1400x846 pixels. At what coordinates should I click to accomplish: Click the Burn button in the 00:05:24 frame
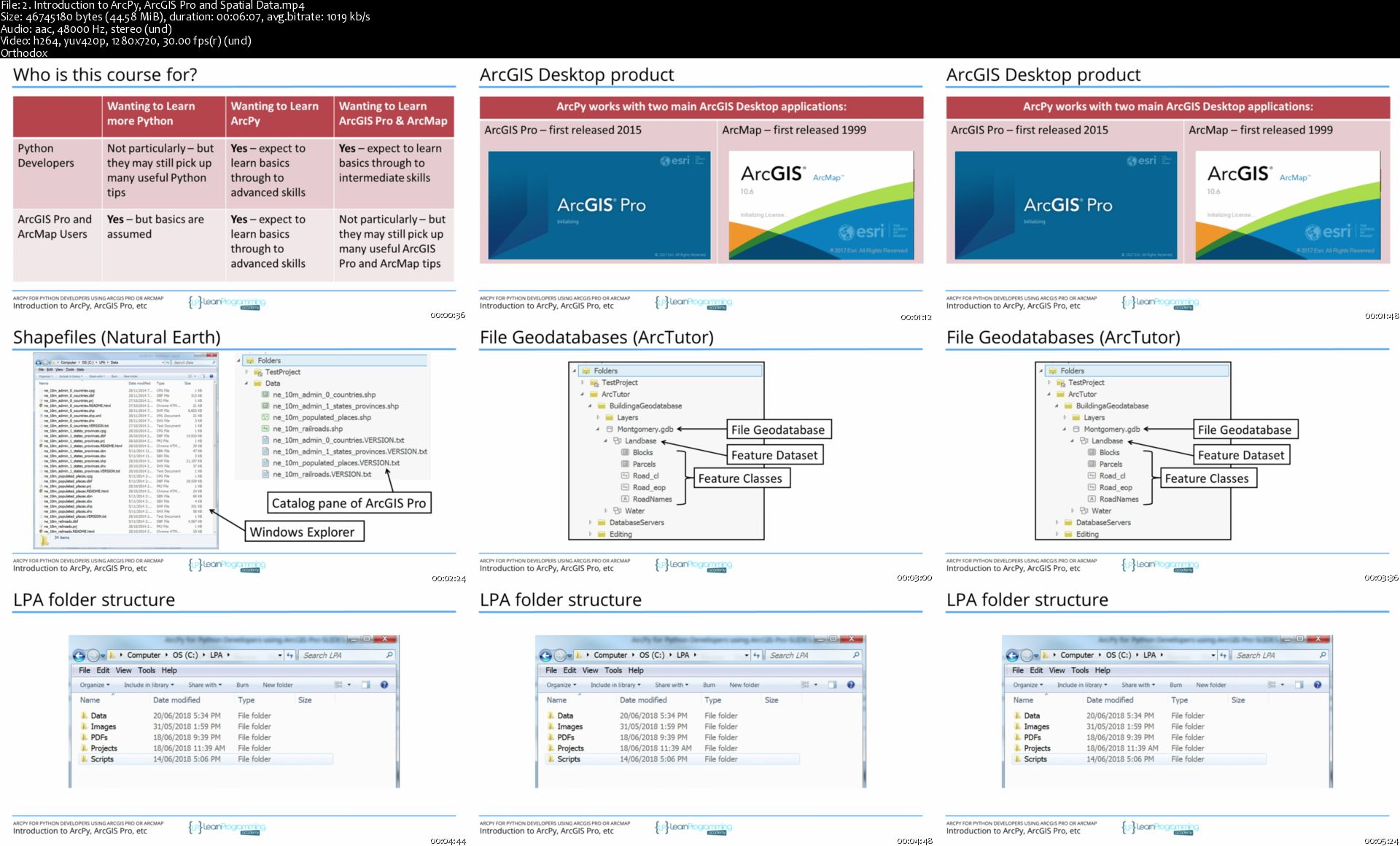1175,685
